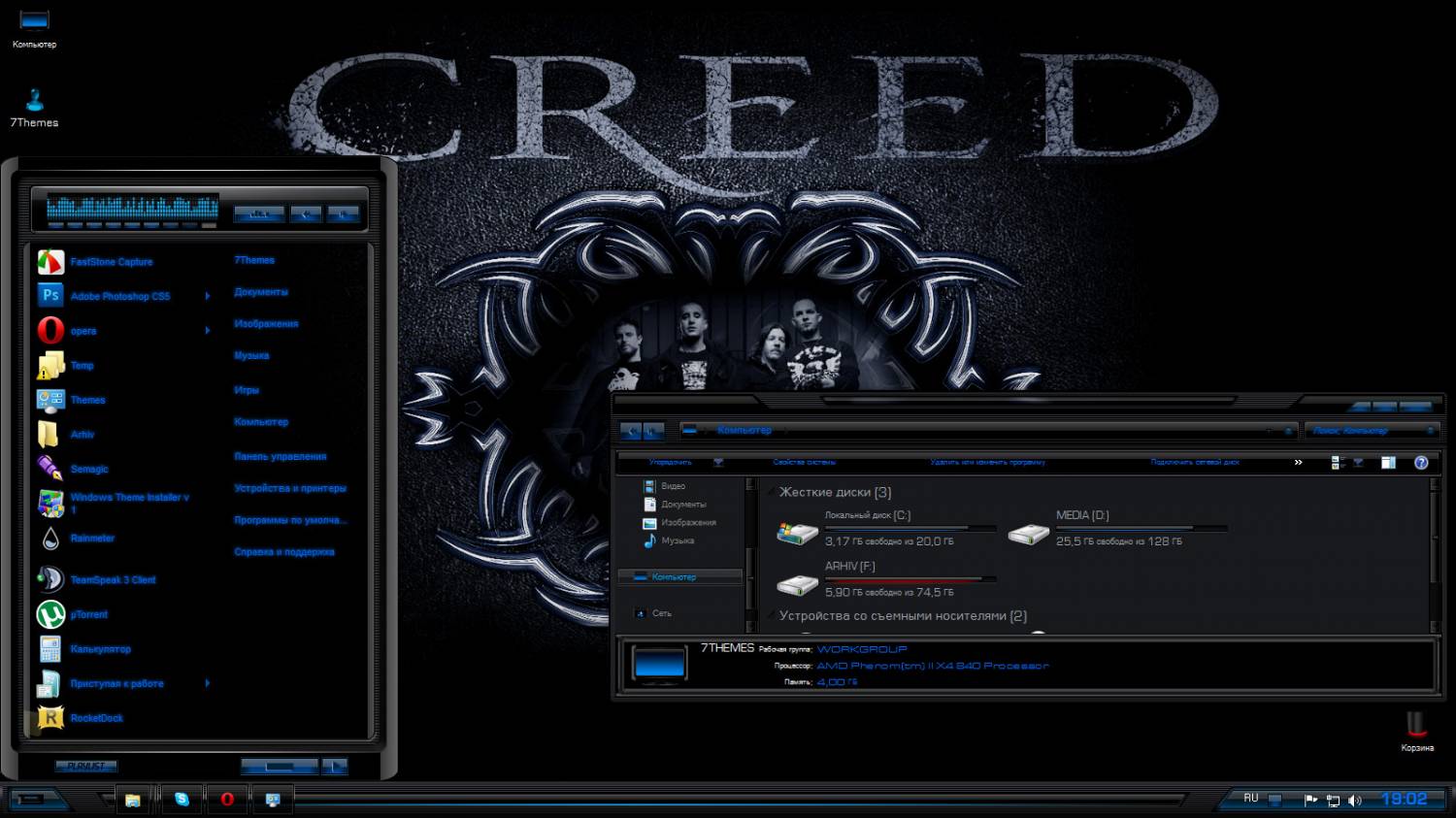Screen dimensions: 1456x818
Task: Open Музыка from Start menu
Action: point(251,356)
